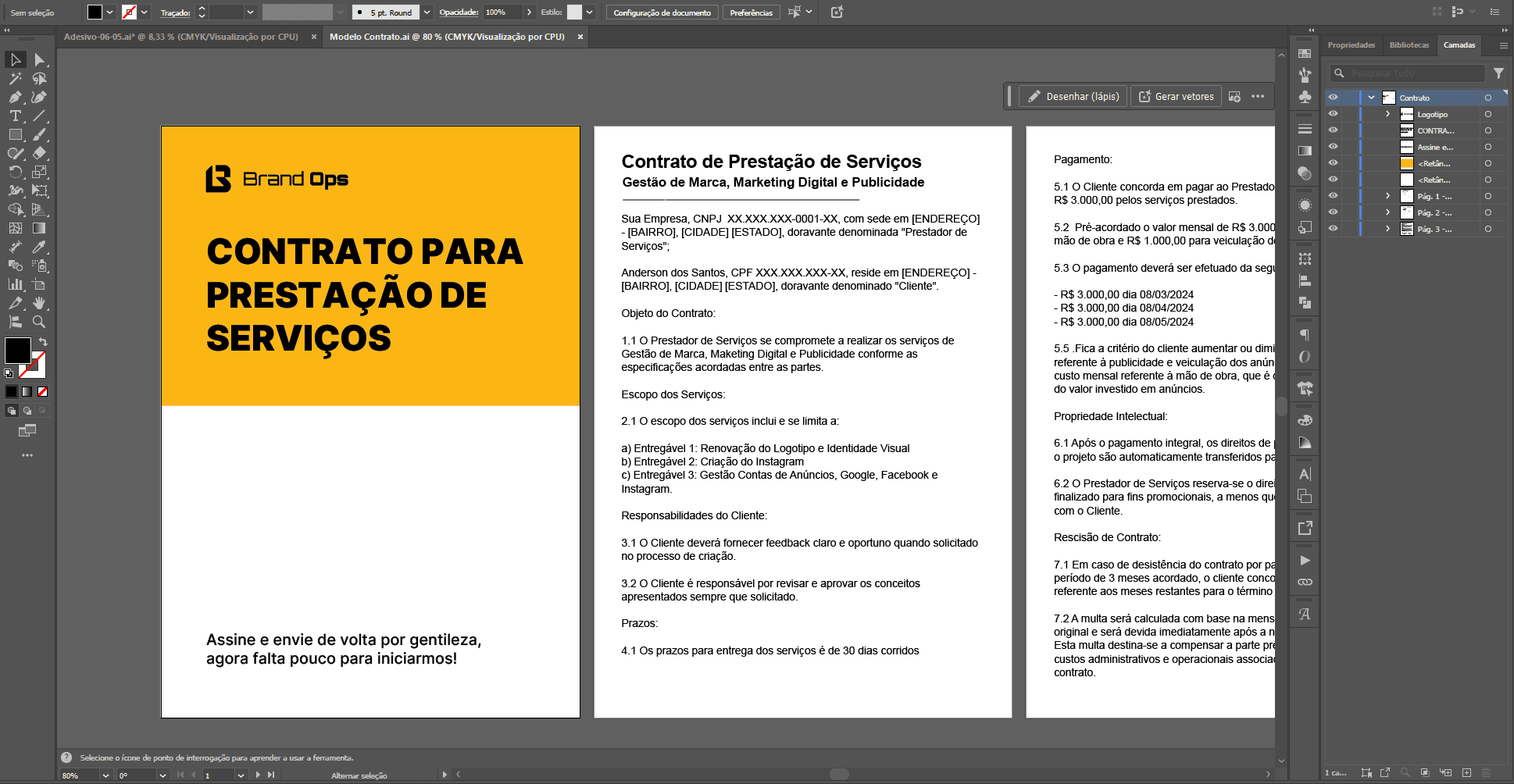Select the Zoom tool
The width and height of the screenshot is (1514, 784).
[x=40, y=323]
